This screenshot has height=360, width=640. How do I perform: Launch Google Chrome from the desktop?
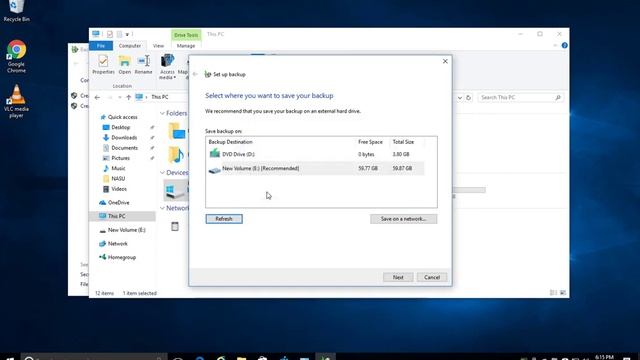pos(16,56)
